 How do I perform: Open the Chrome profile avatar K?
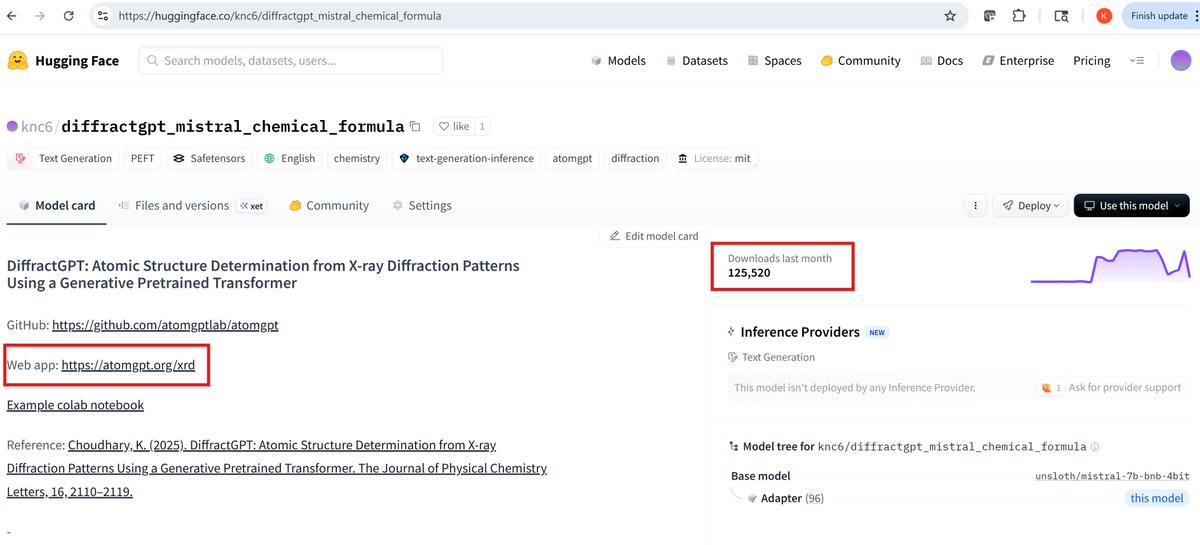point(1104,16)
